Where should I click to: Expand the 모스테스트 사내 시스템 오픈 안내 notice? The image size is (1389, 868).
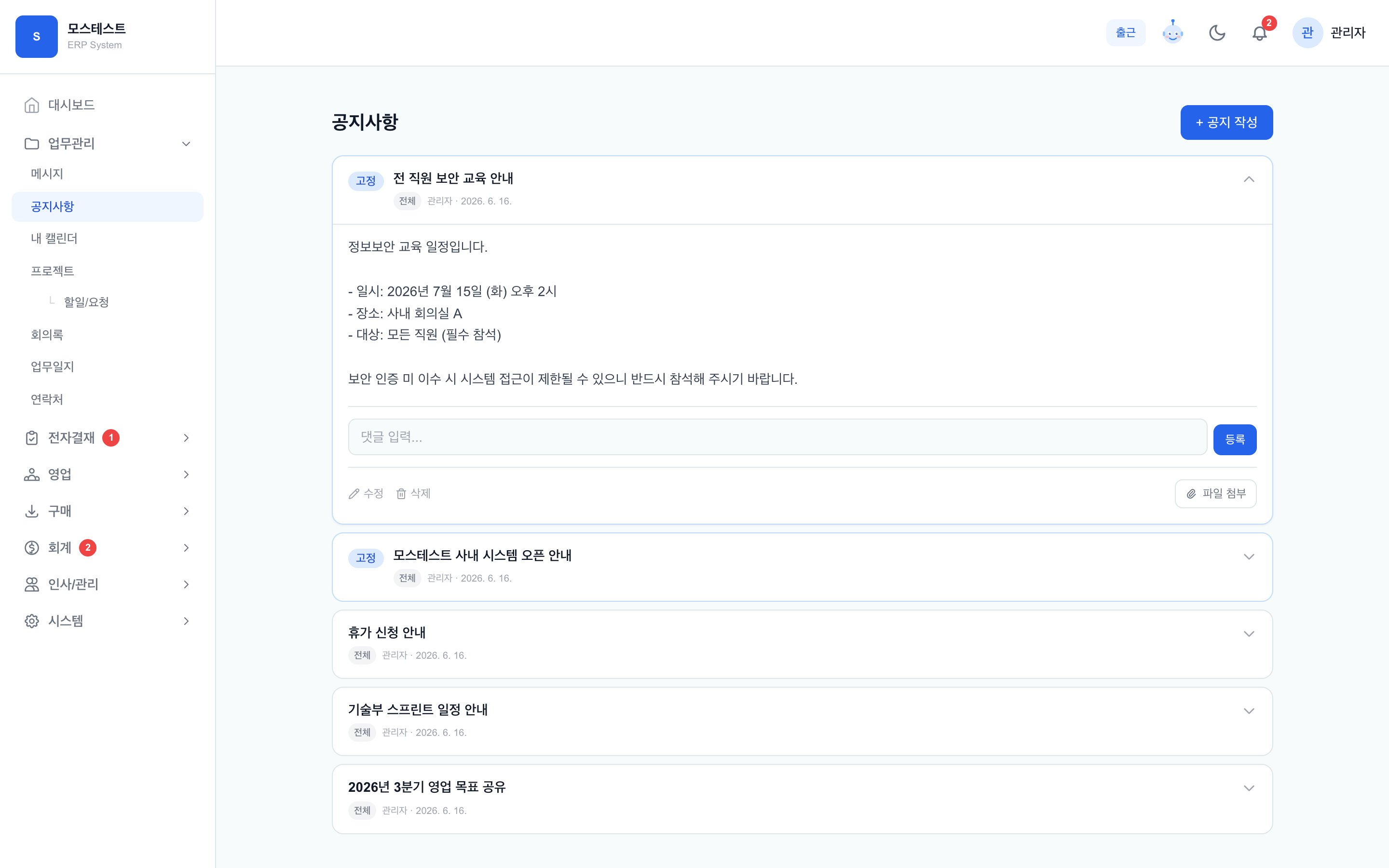(x=1248, y=557)
